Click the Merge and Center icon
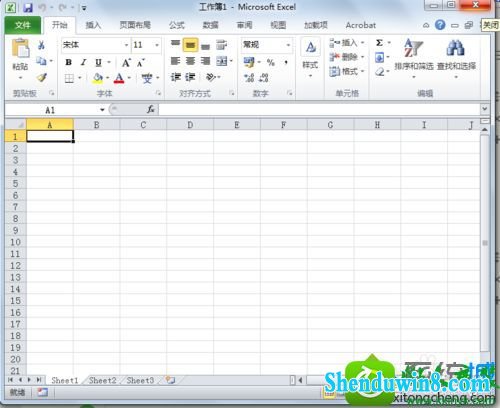500x408 pixels. (x=222, y=61)
